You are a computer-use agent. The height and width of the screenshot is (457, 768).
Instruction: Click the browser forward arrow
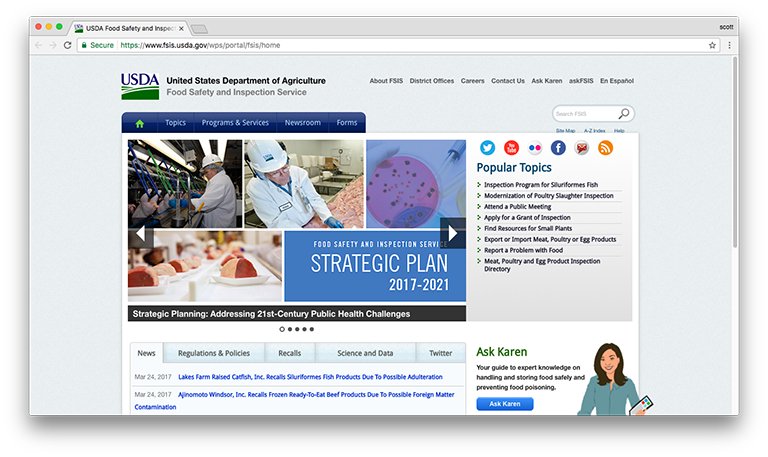point(53,45)
